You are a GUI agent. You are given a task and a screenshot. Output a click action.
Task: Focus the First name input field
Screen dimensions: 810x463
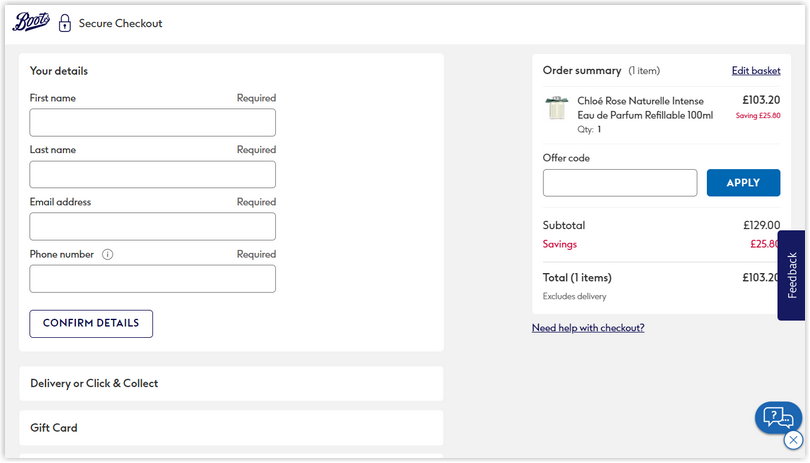tap(152, 122)
